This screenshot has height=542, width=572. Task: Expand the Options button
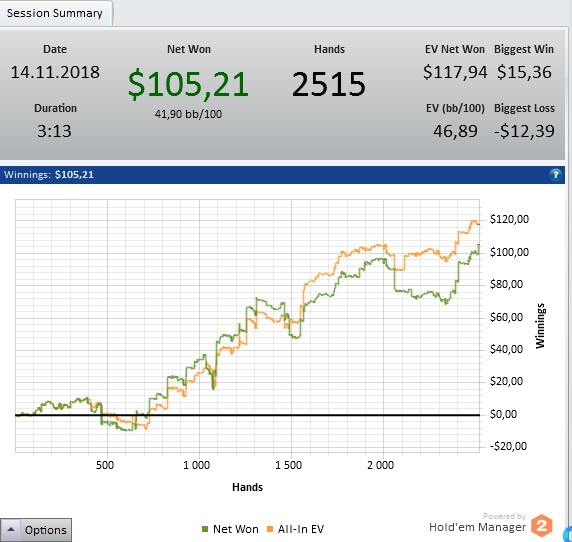click(x=36, y=530)
